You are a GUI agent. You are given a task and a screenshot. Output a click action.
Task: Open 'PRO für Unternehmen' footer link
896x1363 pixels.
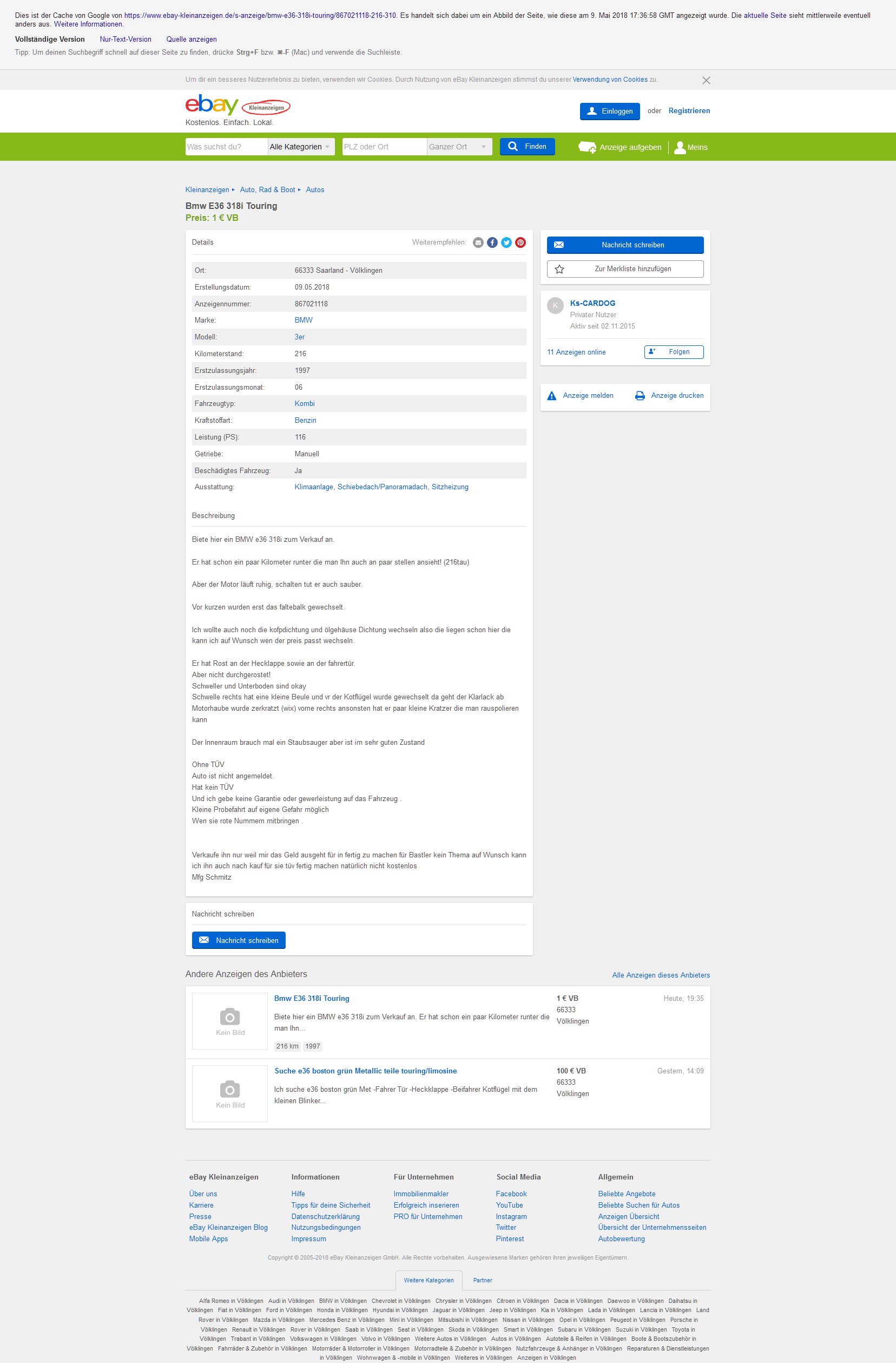427,1216
